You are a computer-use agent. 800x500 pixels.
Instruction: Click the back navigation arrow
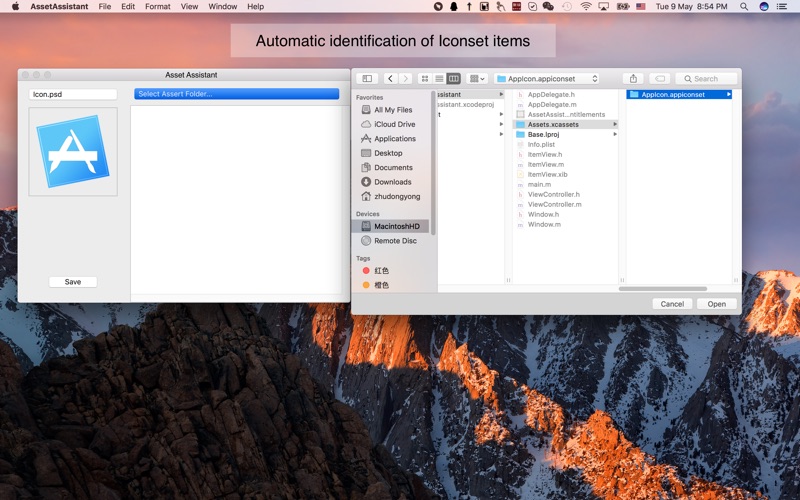point(390,78)
